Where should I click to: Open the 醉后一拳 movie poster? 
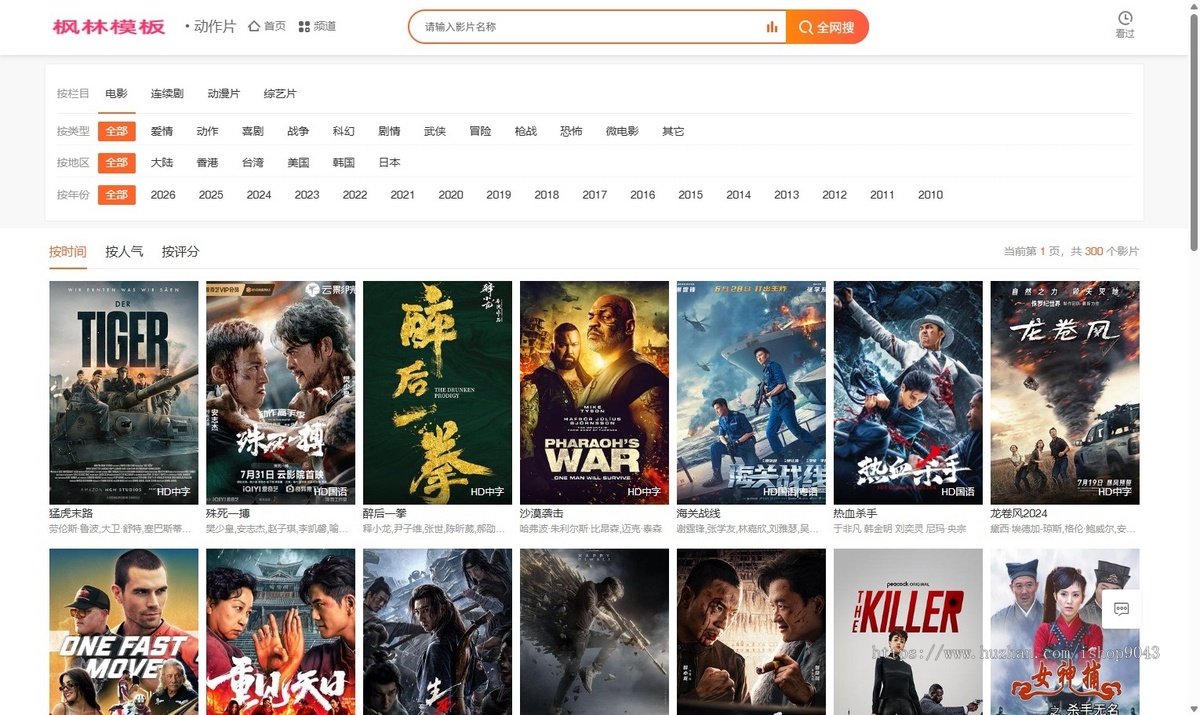[x=437, y=392]
